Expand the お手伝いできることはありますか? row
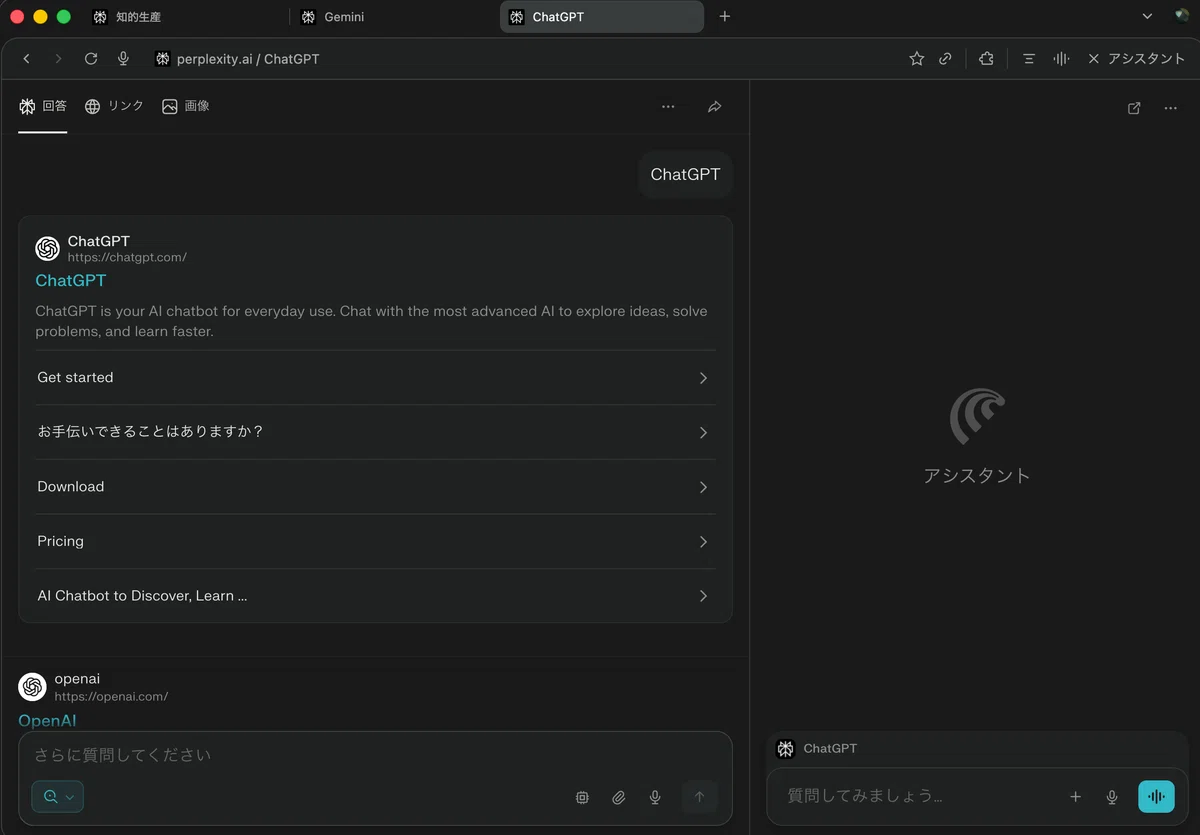The width and height of the screenshot is (1200, 835). point(375,432)
